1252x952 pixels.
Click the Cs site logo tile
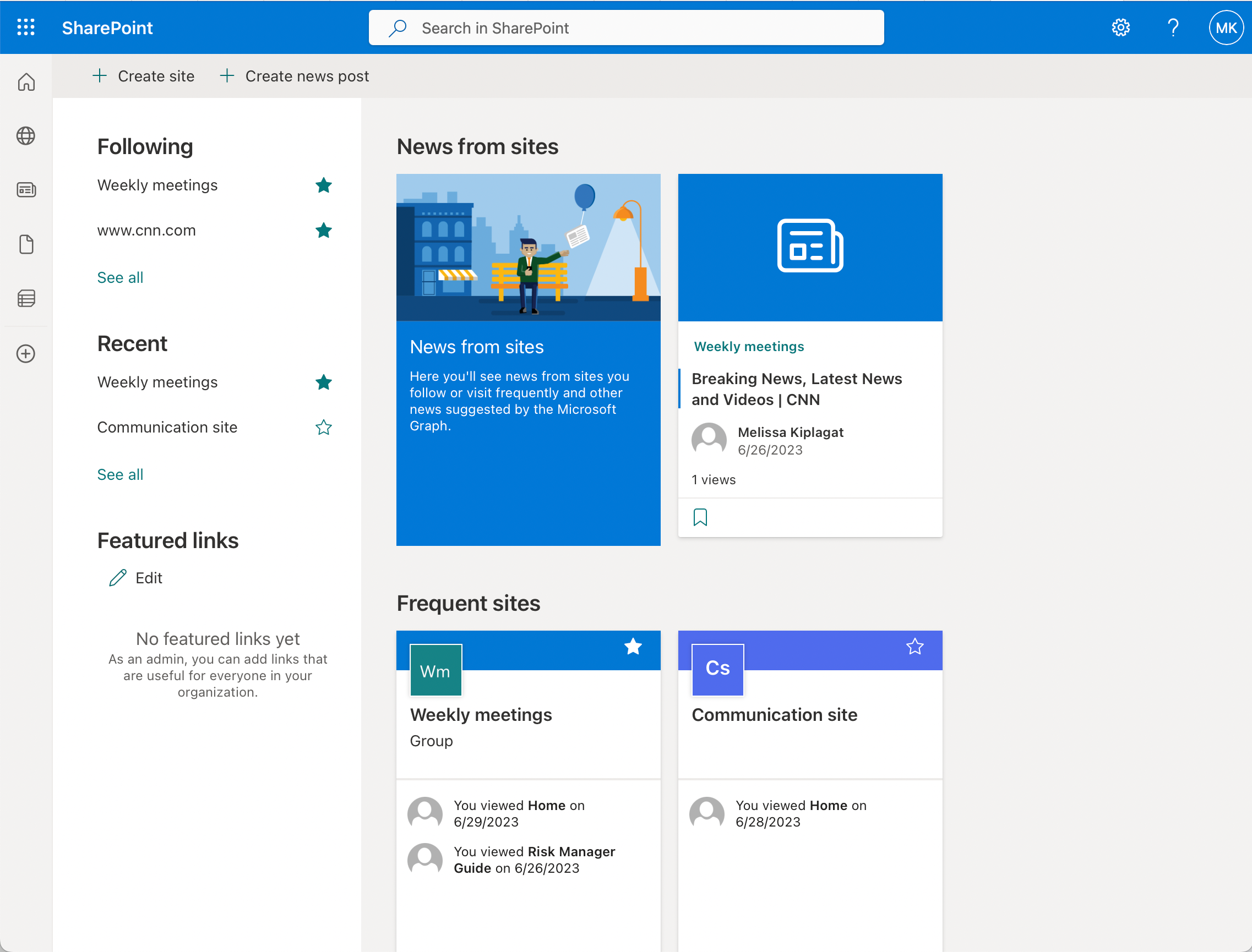717,670
